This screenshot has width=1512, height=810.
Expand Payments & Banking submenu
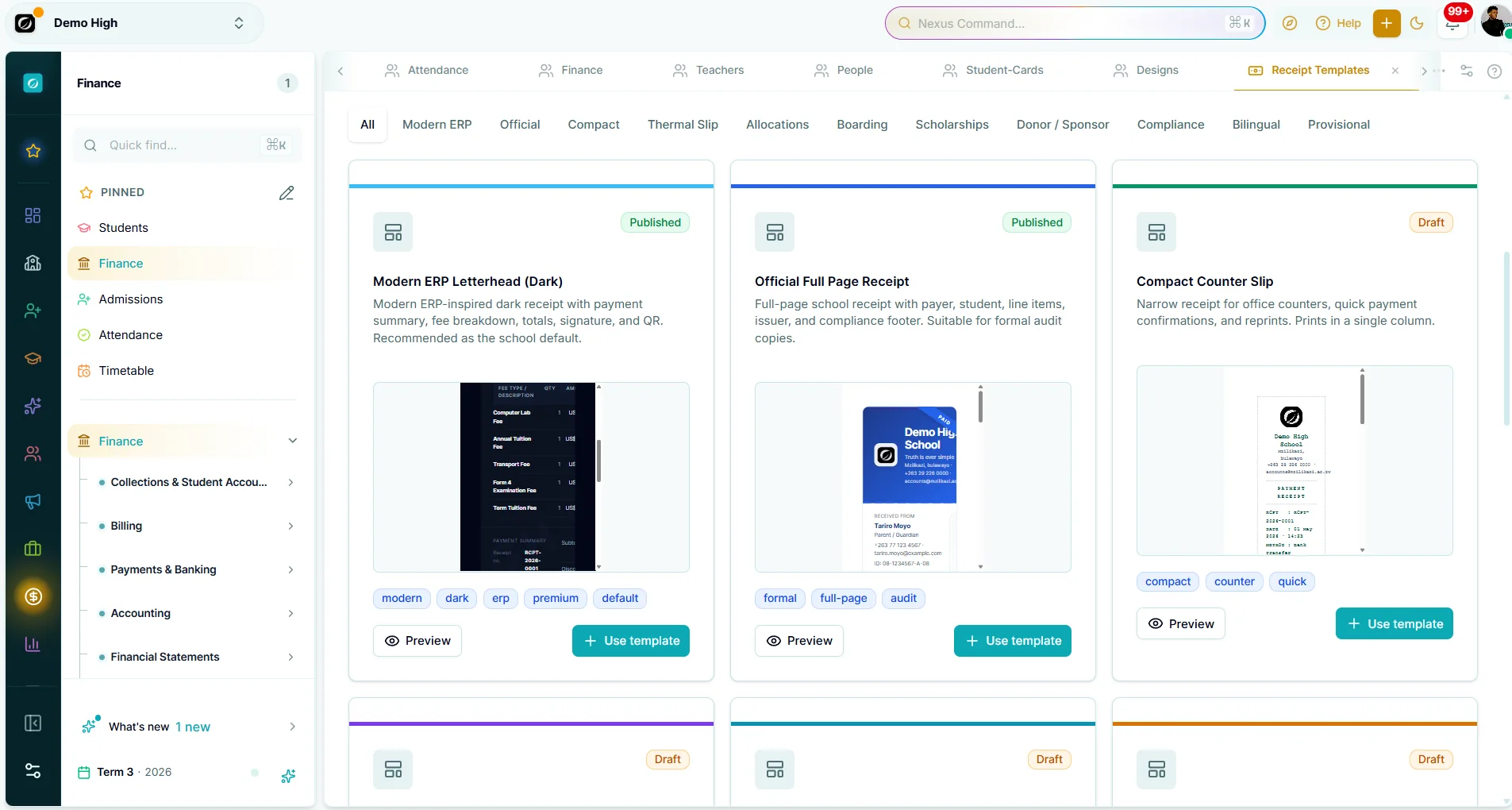coord(291,569)
